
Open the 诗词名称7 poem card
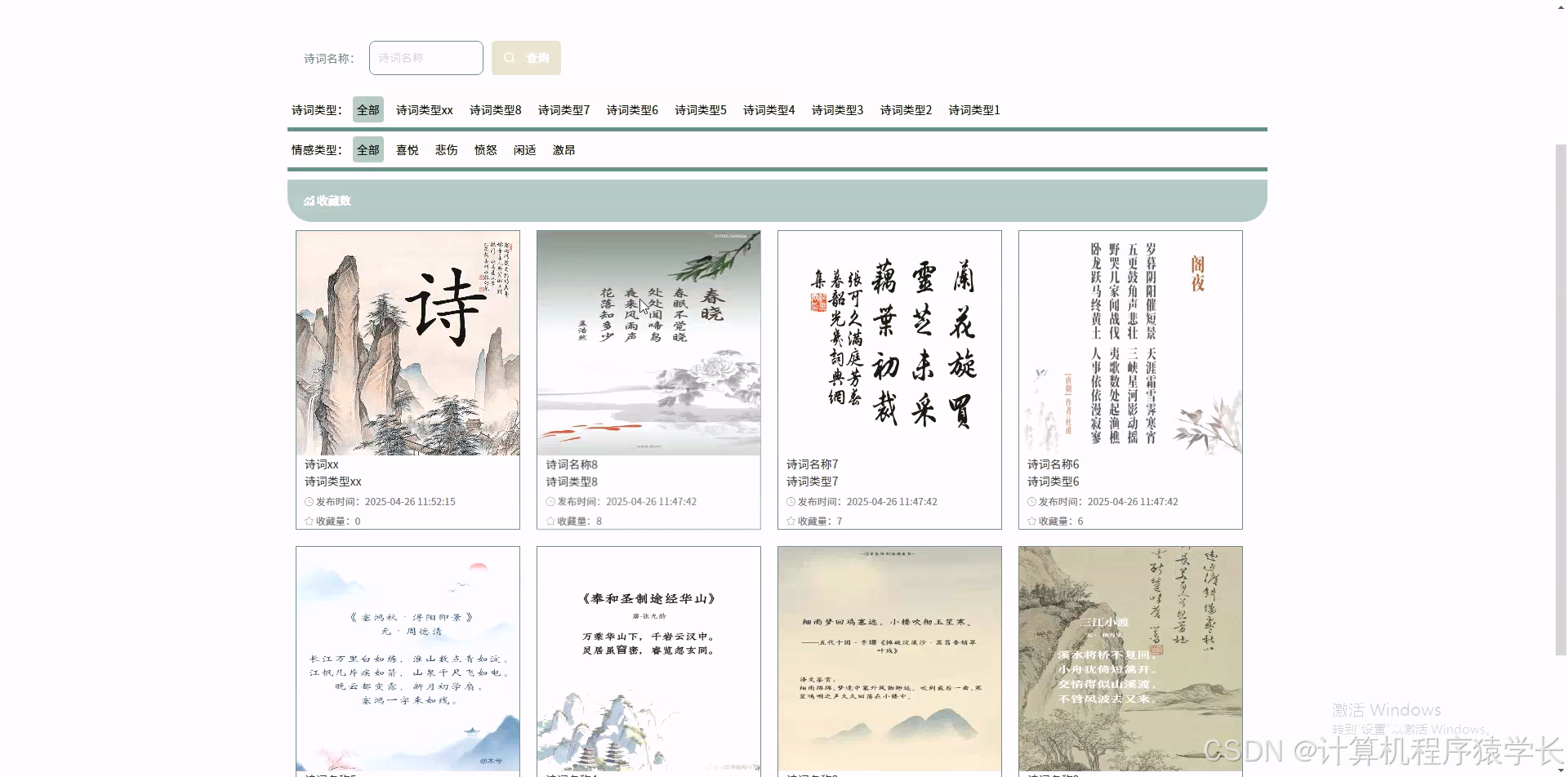point(889,343)
